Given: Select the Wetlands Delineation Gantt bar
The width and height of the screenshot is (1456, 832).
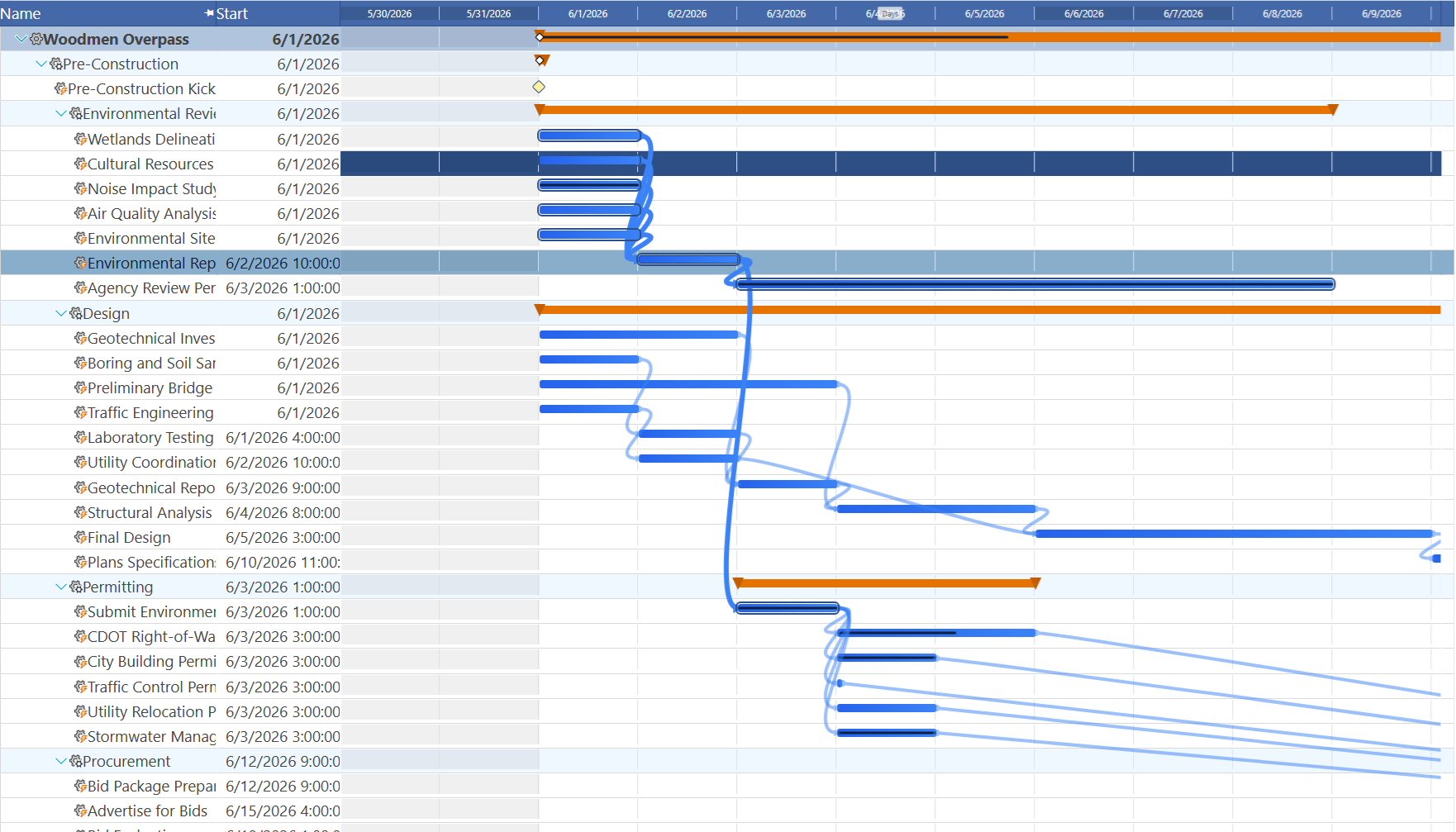Looking at the screenshot, I should [x=589, y=135].
